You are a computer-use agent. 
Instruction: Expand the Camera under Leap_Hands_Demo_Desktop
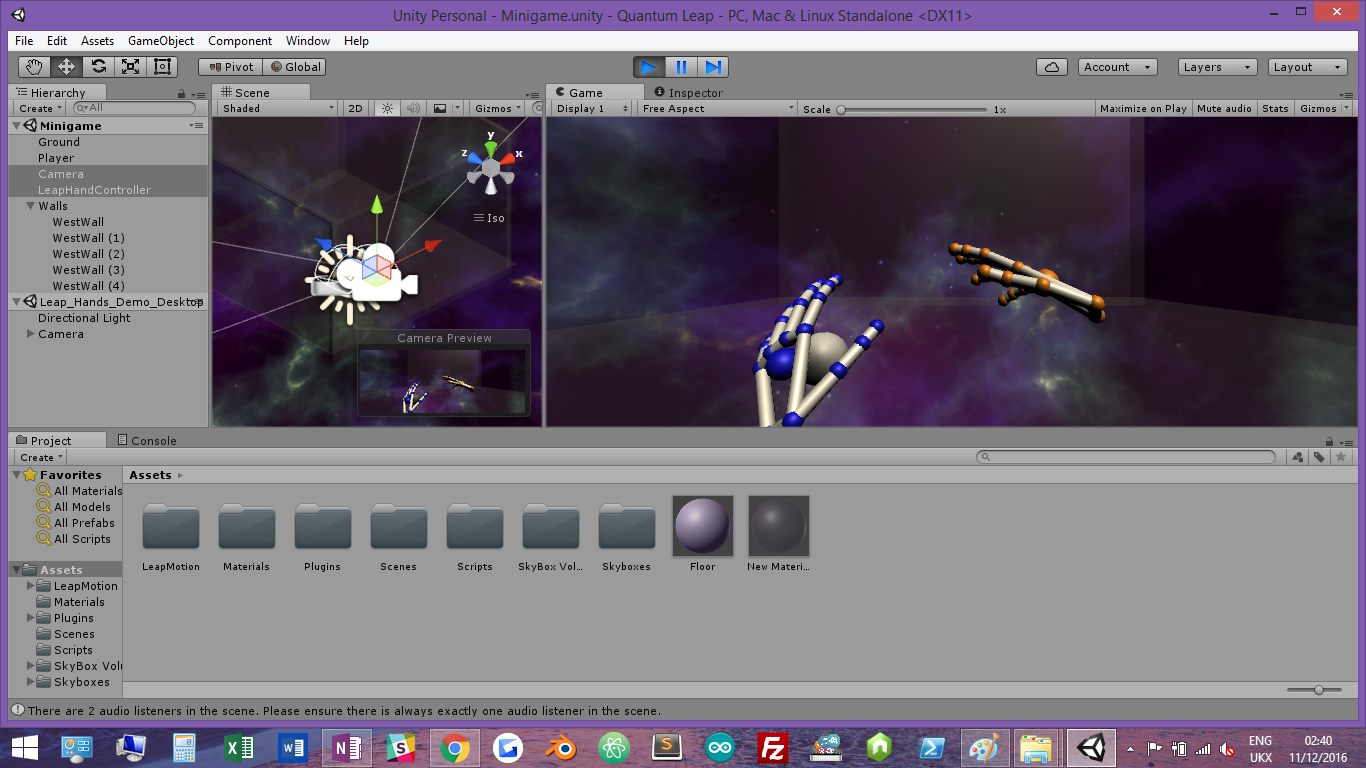click(31, 334)
